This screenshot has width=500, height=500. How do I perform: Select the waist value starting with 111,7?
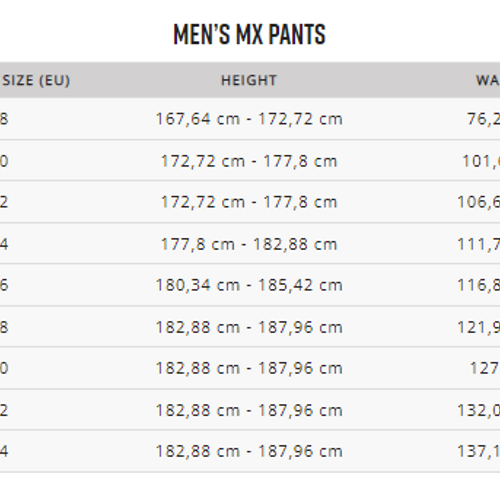tap(479, 244)
